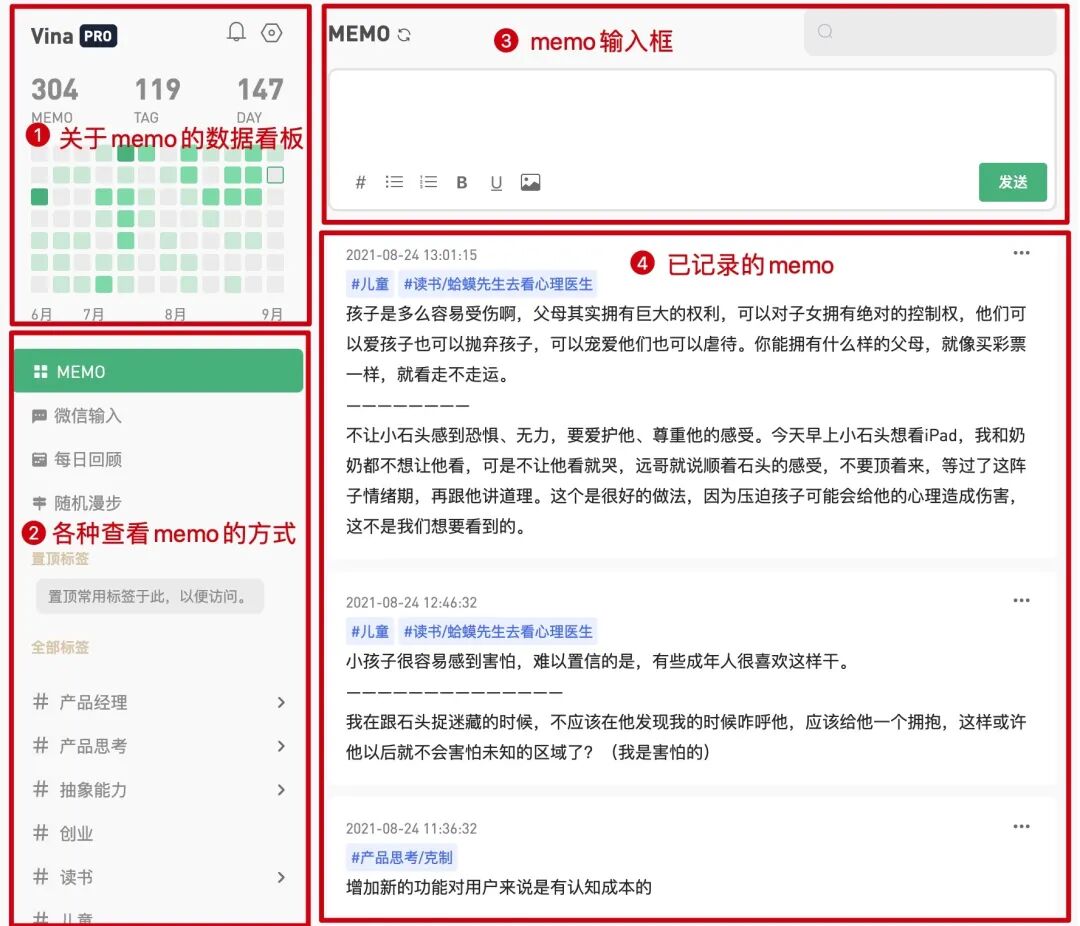Click the outlined today cell in heatmap
Image resolution: width=1080 pixels, height=926 pixels.
pyautogui.click(x=275, y=175)
